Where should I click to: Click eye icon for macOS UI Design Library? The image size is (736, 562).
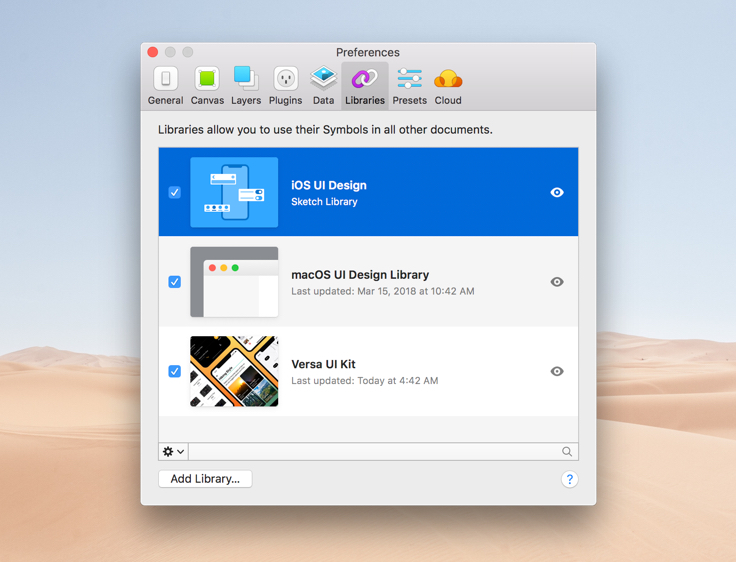[x=557, y=282]
